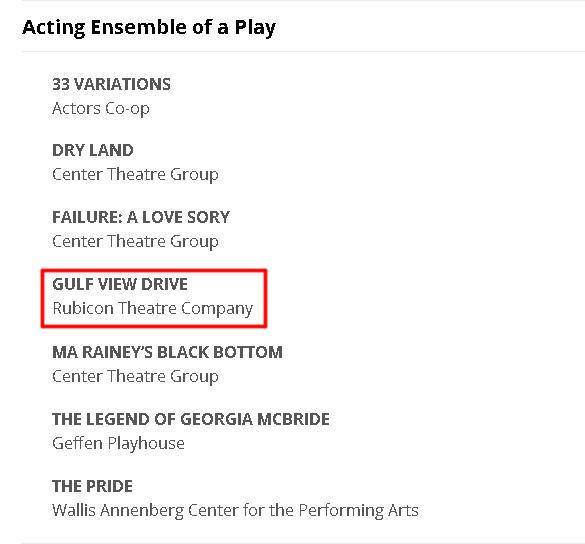The width and height of the screenshot is (585, 544).
Task: Click Geffen Playhouse theatre name
Action: (x=118, y=443)
